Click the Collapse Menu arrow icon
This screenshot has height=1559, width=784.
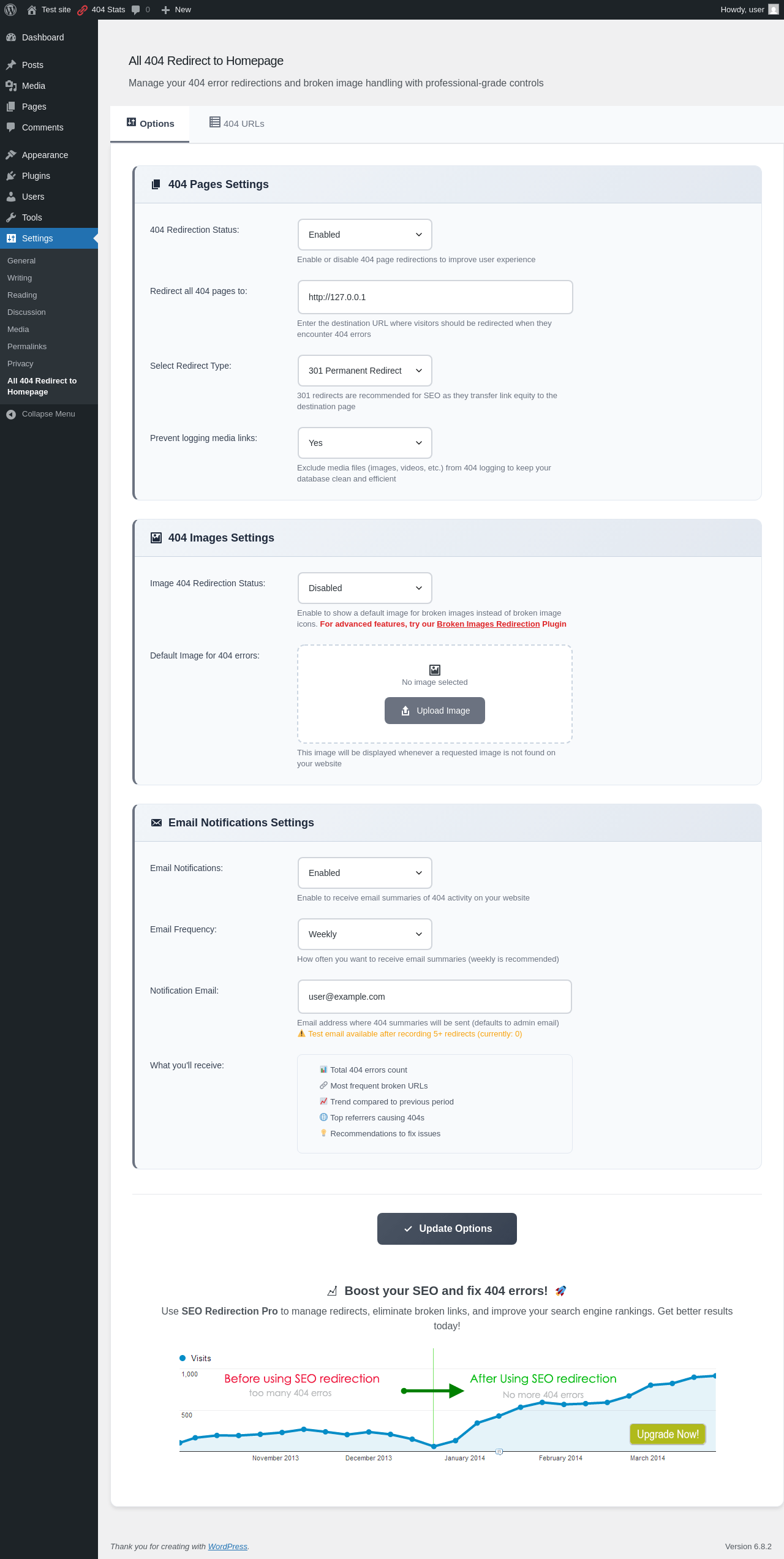click(x=11, y=415)
